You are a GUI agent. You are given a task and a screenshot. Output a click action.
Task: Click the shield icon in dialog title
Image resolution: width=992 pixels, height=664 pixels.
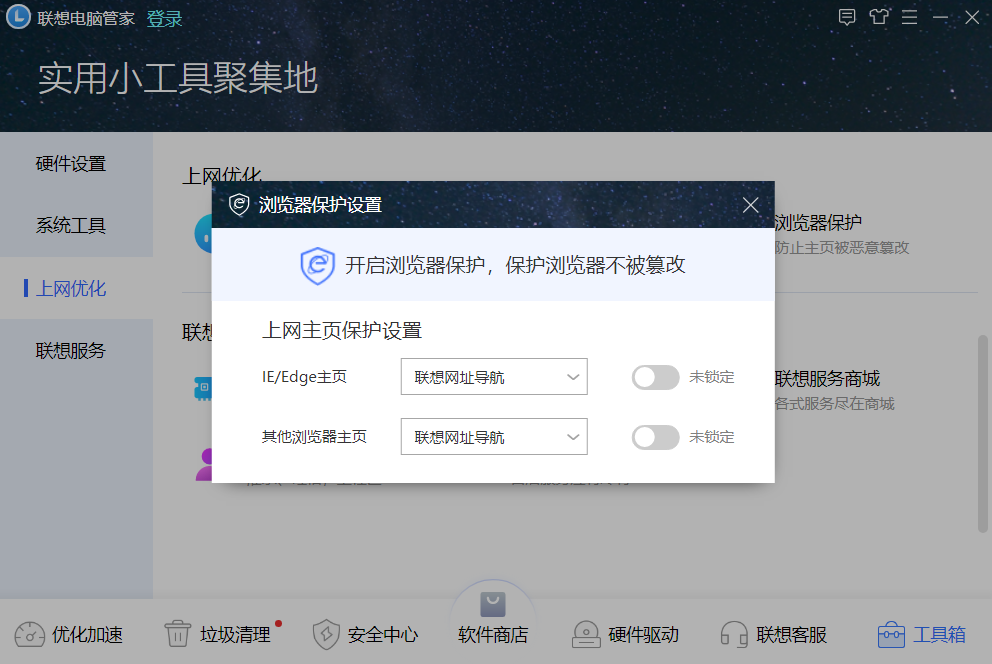coord(239,205)
